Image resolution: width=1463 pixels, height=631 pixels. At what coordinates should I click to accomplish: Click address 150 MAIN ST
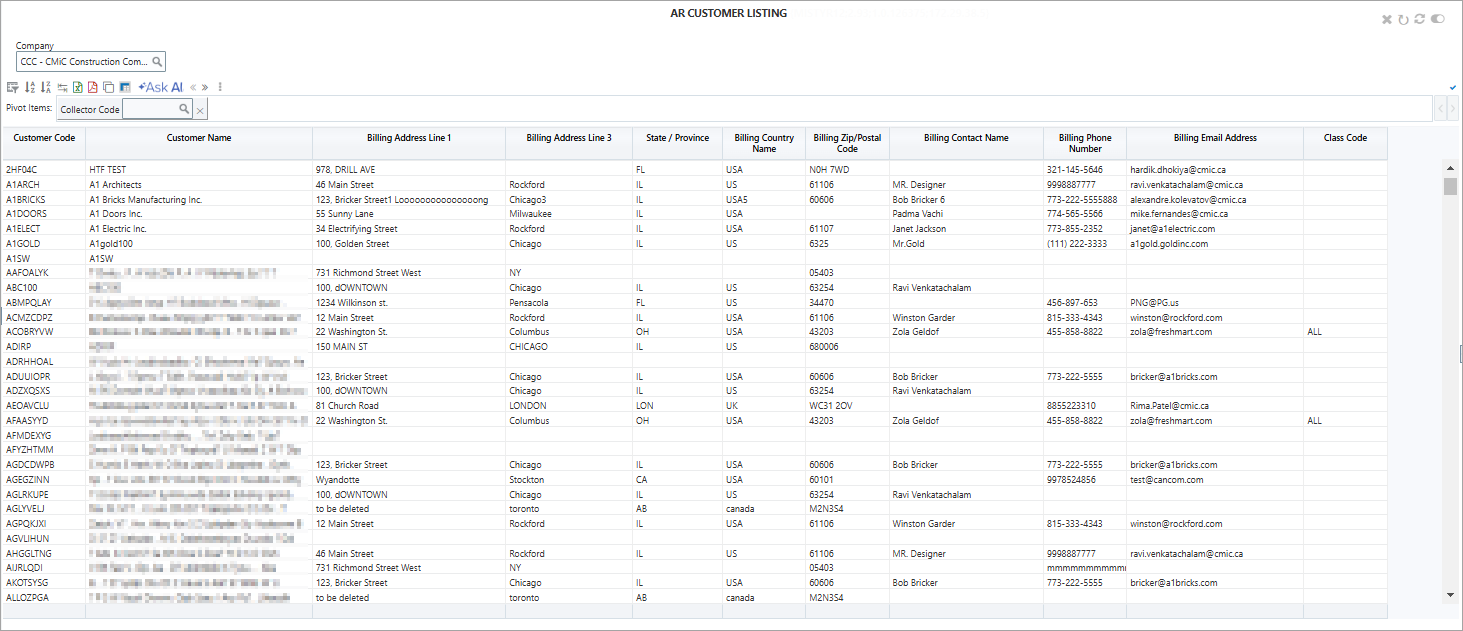(342, 347)
